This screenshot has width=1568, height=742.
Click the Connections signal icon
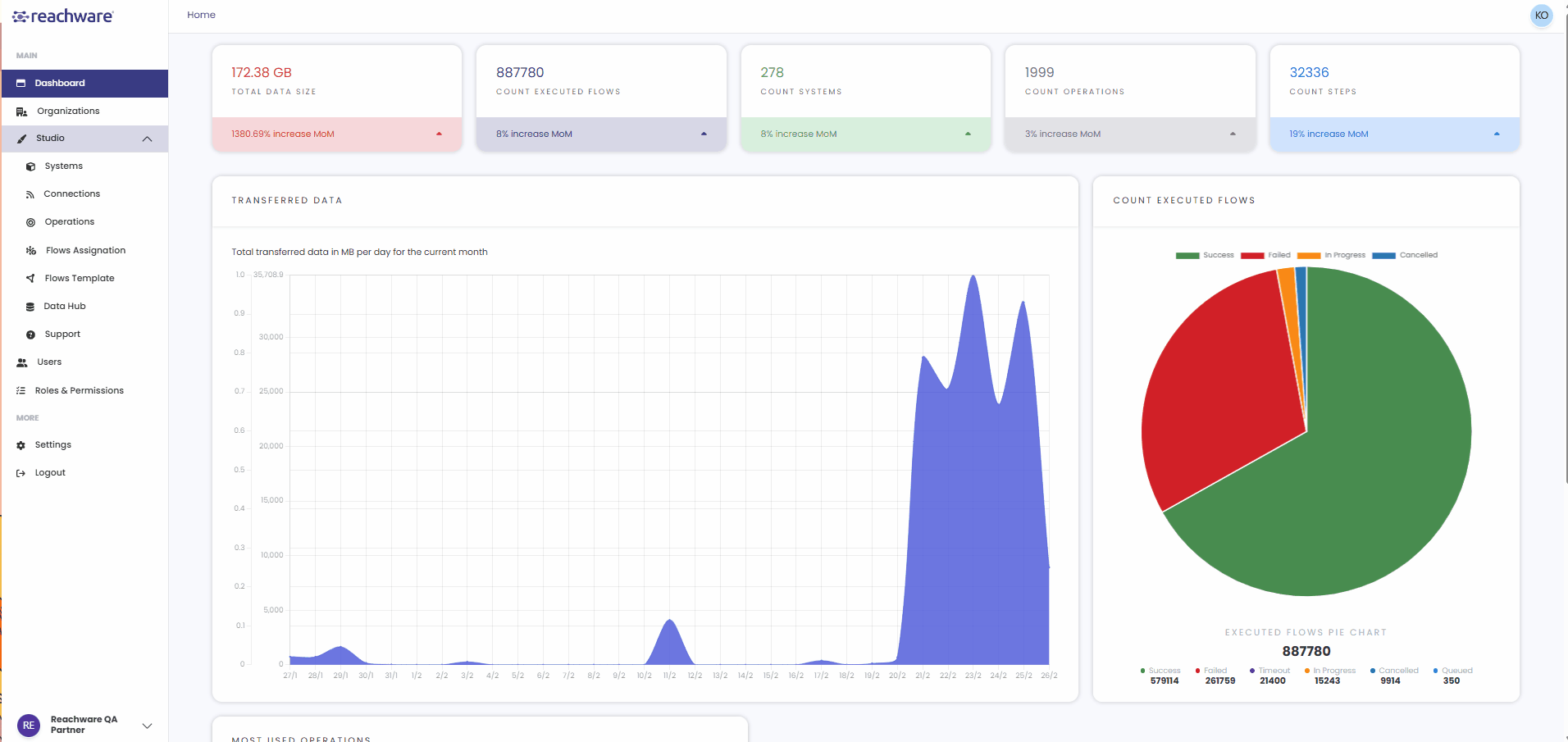pyautogui.click(x=30, y=194)
